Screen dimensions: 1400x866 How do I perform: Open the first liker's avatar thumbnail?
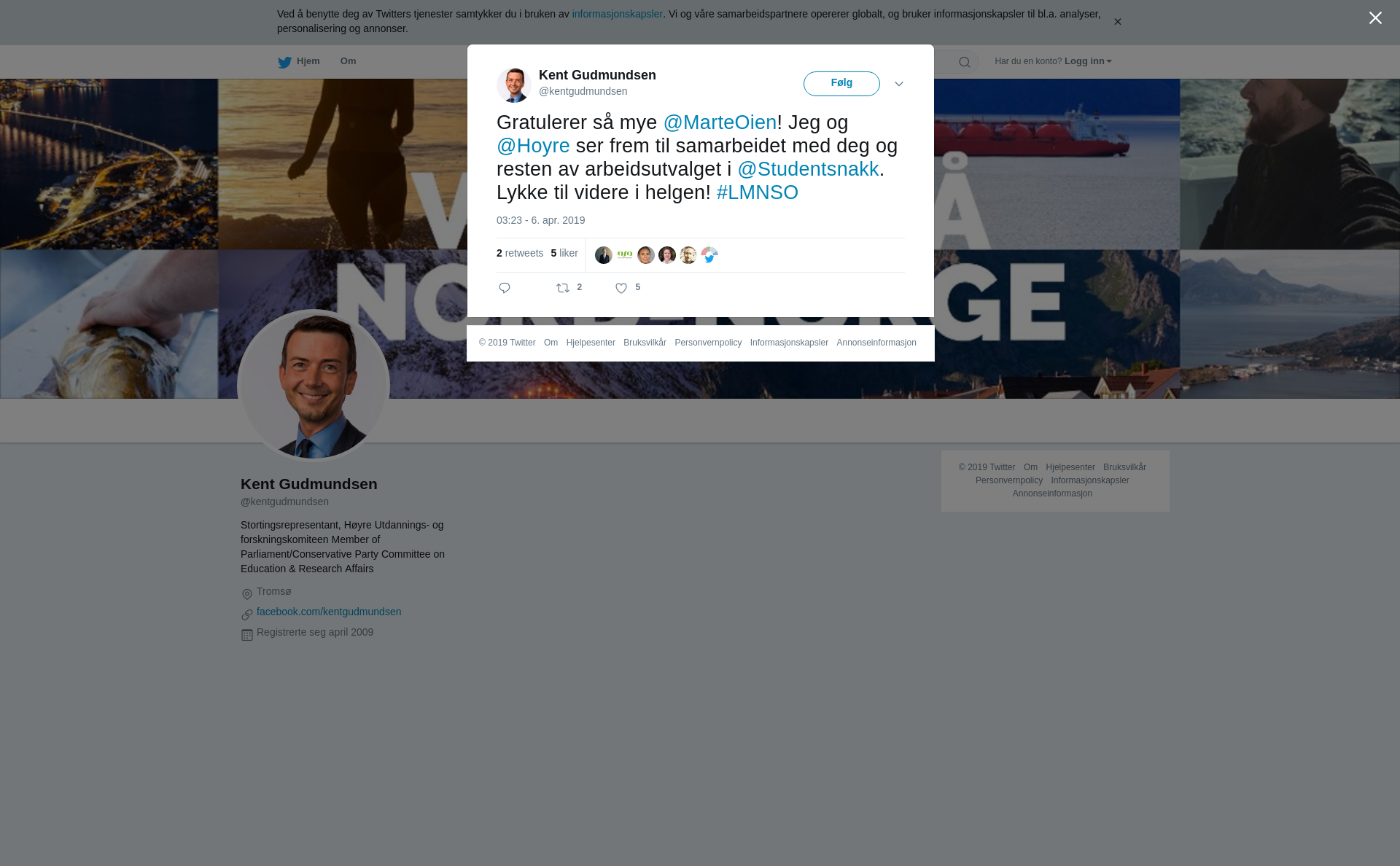click(604, 254)
